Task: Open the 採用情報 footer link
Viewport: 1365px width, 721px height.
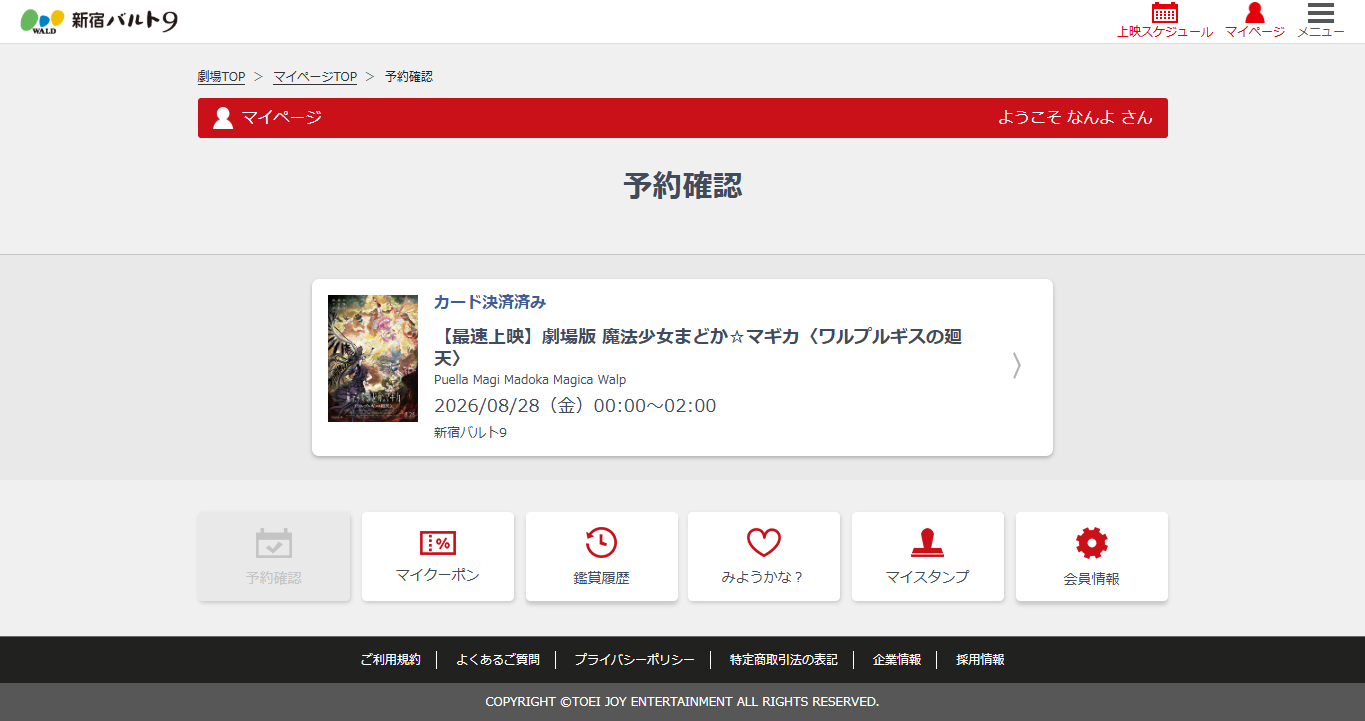Action: pos(980,660)
